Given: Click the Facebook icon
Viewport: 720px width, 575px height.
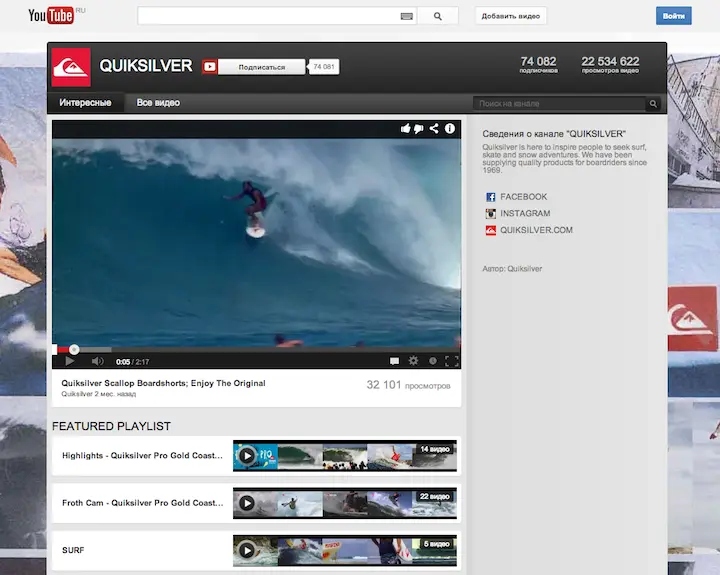Looking at the screenshot, I should coord(490,197).
